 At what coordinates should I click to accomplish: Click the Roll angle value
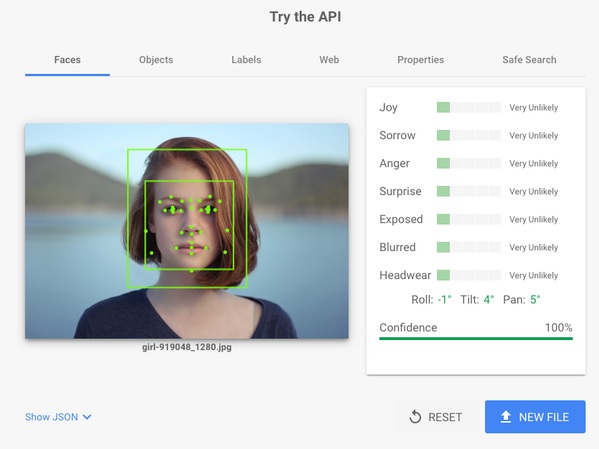point(444,299)
